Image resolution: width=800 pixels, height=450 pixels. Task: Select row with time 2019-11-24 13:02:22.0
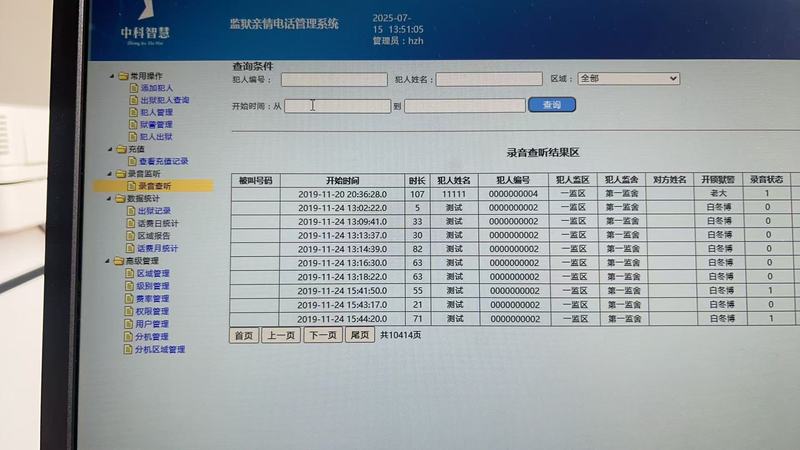(x=513, y=208)
